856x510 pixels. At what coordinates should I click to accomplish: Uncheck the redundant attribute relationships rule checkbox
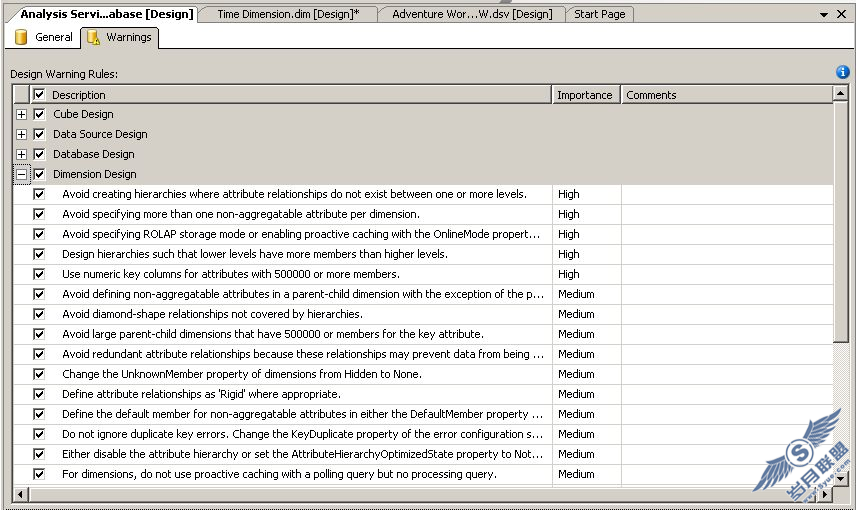point(39,354)
